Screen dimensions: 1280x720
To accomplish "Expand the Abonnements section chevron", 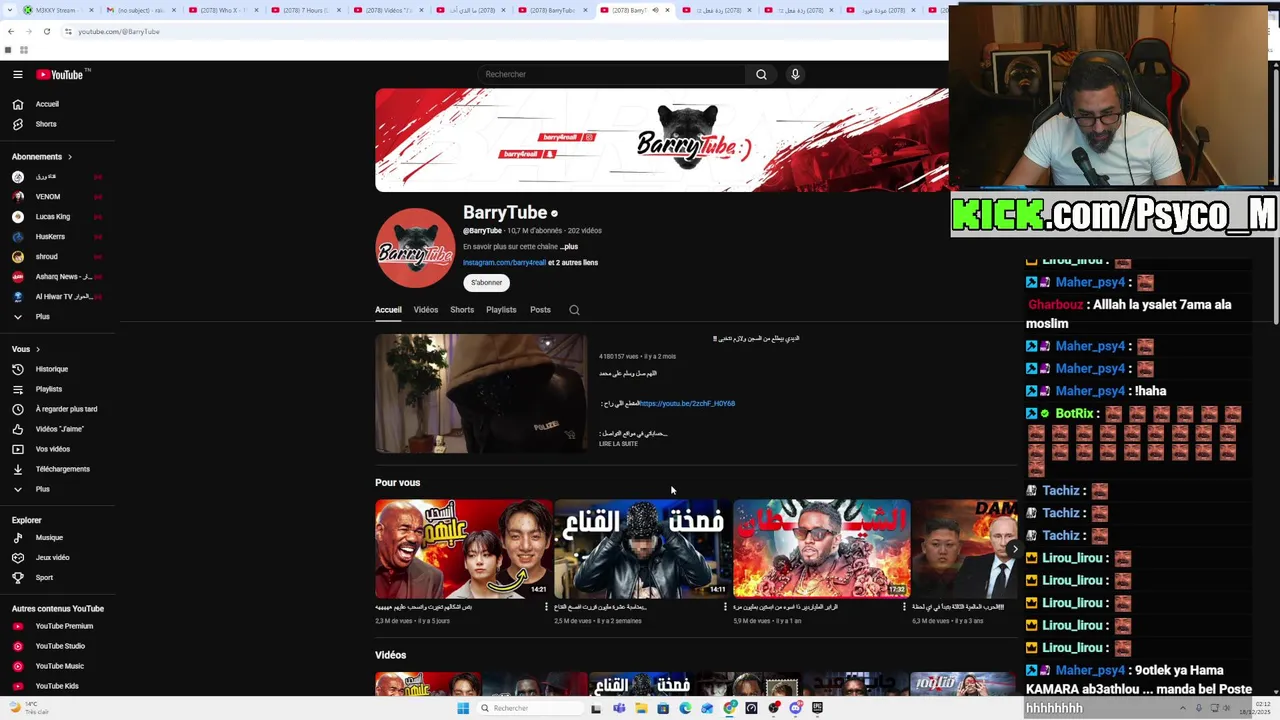I will (x=70, y=157).
